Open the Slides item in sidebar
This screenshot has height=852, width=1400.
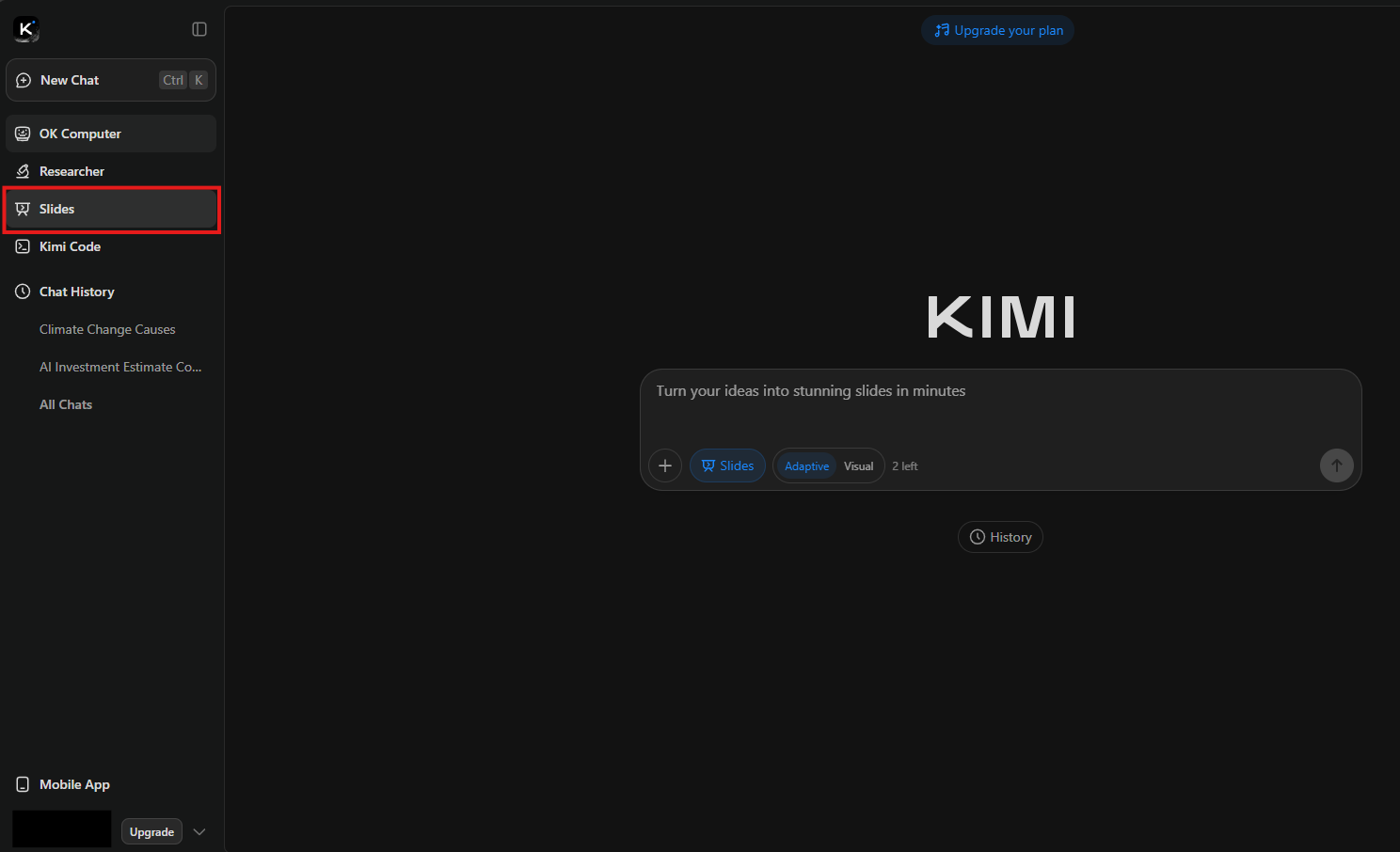[x=56, y=209]
